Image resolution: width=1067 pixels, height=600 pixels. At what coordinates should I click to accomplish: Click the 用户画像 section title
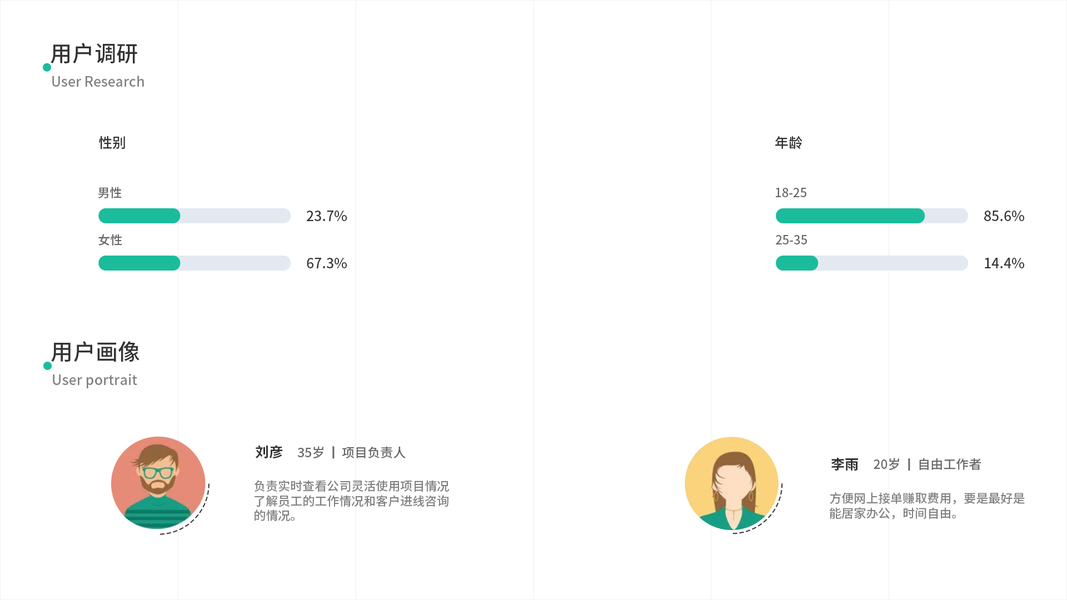pyautogui.click(x=96, y=352)
